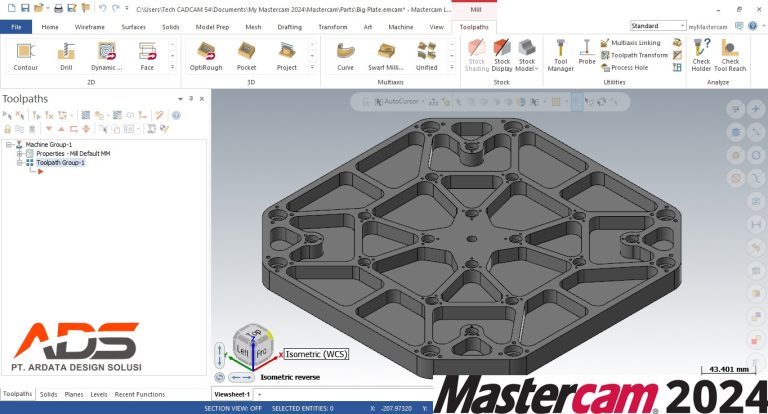
Task: Click Process Hole
Action: (x=625, y=68)
